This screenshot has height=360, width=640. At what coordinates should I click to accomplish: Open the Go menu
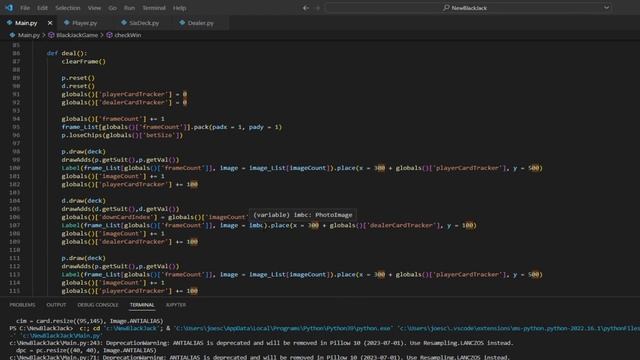[x=113, y=8]
